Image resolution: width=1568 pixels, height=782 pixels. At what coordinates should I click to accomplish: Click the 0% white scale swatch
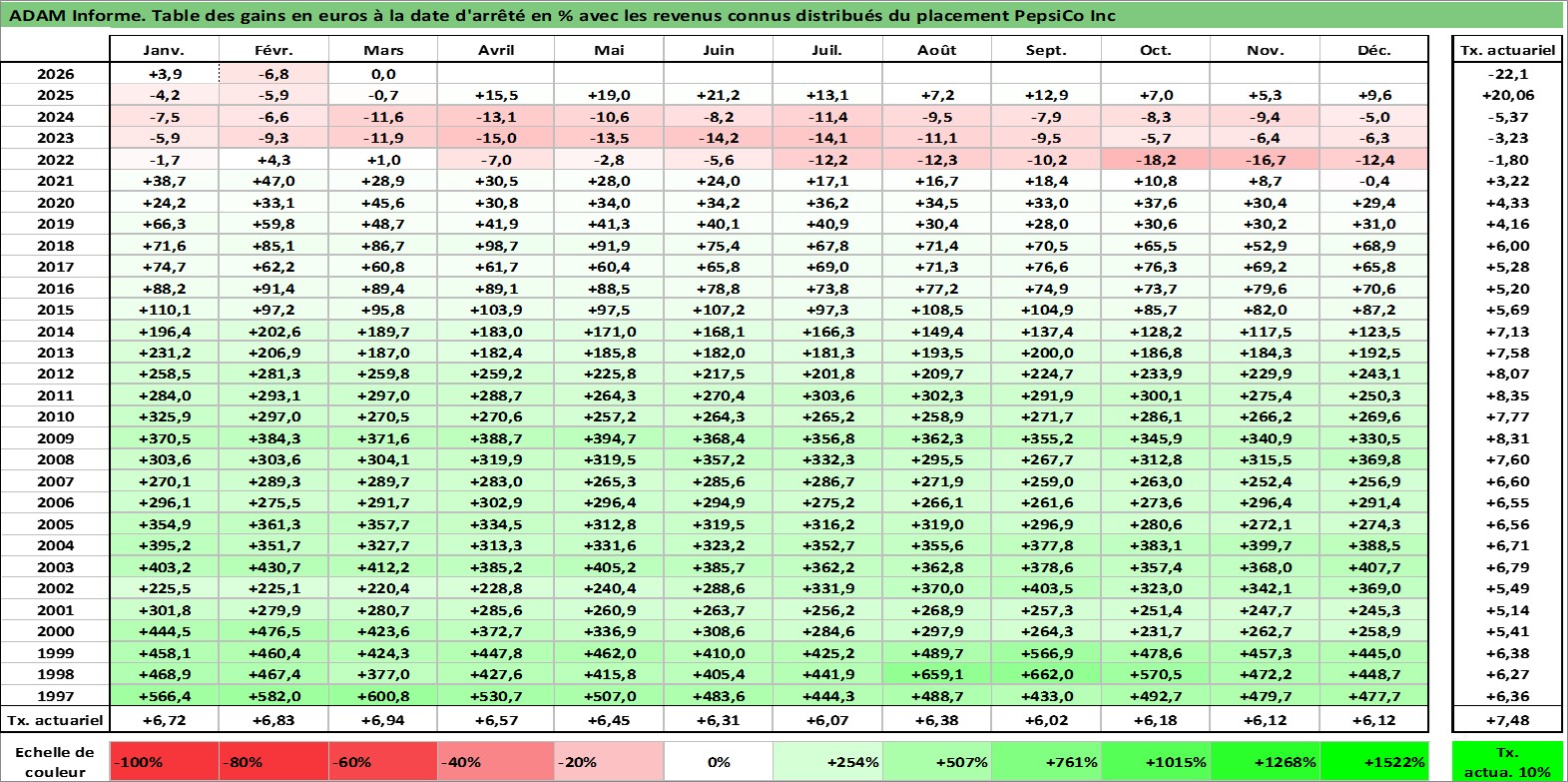[x=719, y=761]
